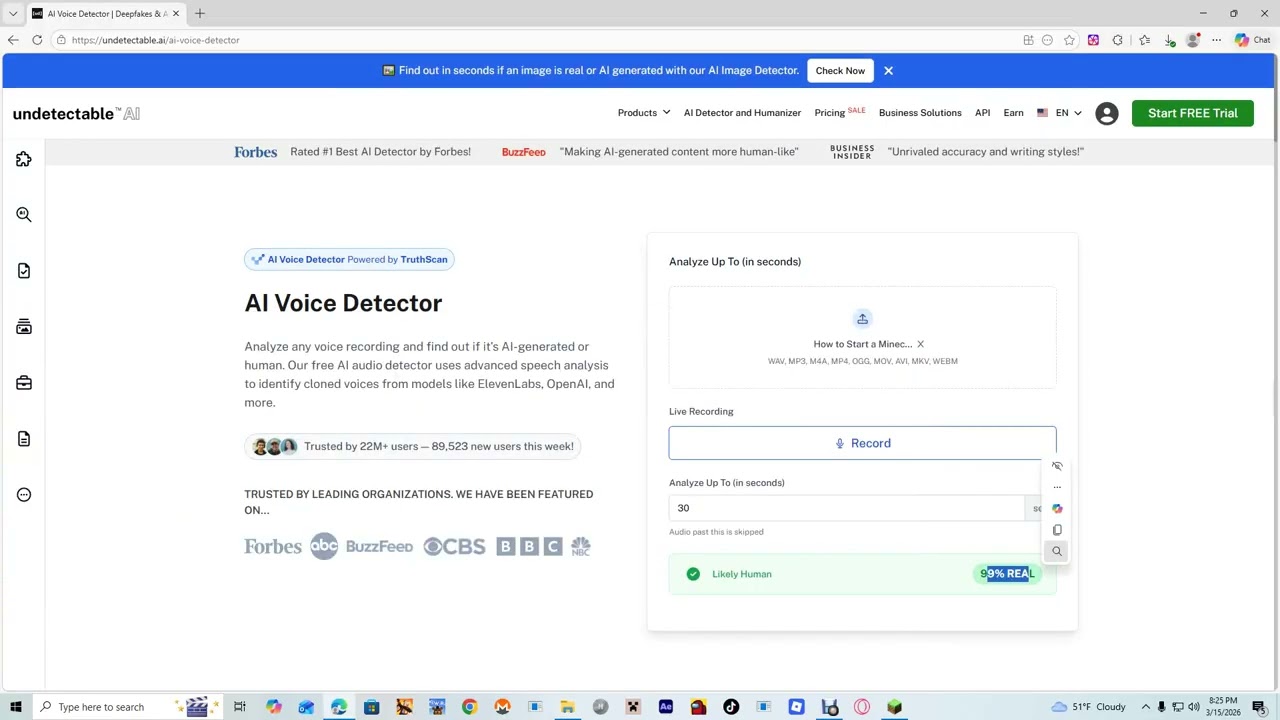Viewport: 1280px width, 720px height.
Task: Open Copilot Chat in browser toolbar
Action: pos(1252,40)
